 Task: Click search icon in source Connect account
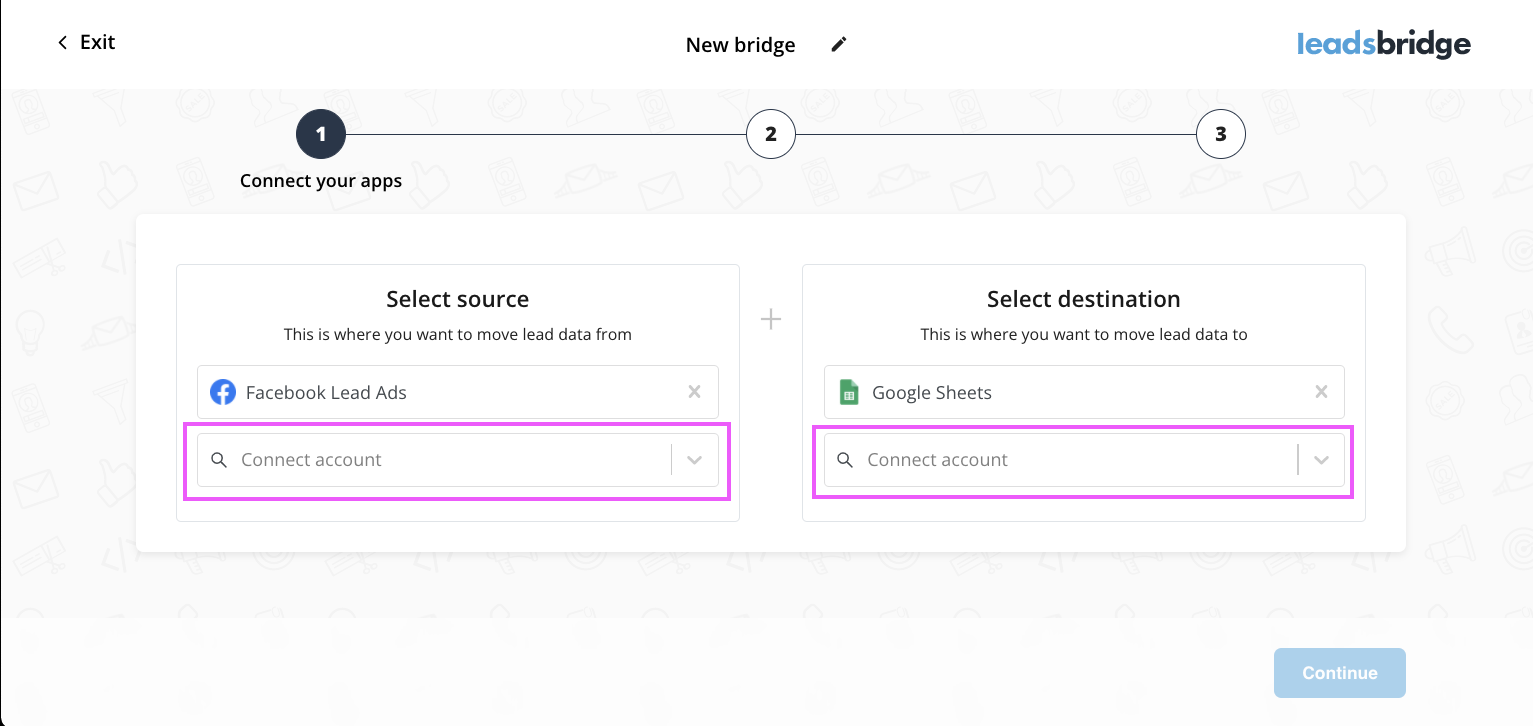[x=219, y=460]
